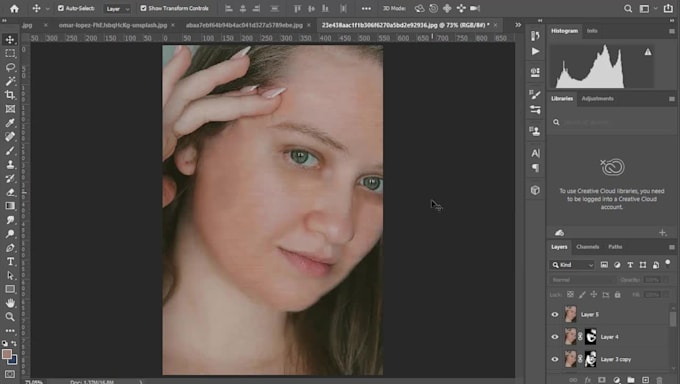Click the Libraries search field
The image size is (680, 384).
(611, 122)
